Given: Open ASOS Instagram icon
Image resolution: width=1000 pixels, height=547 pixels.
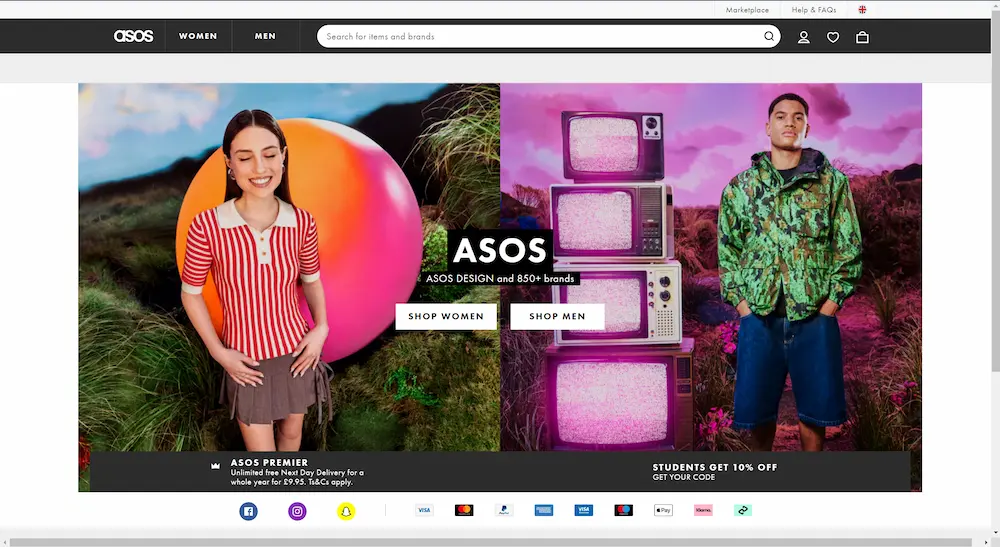Looking at the screenshot, I should tap(297, 511).
